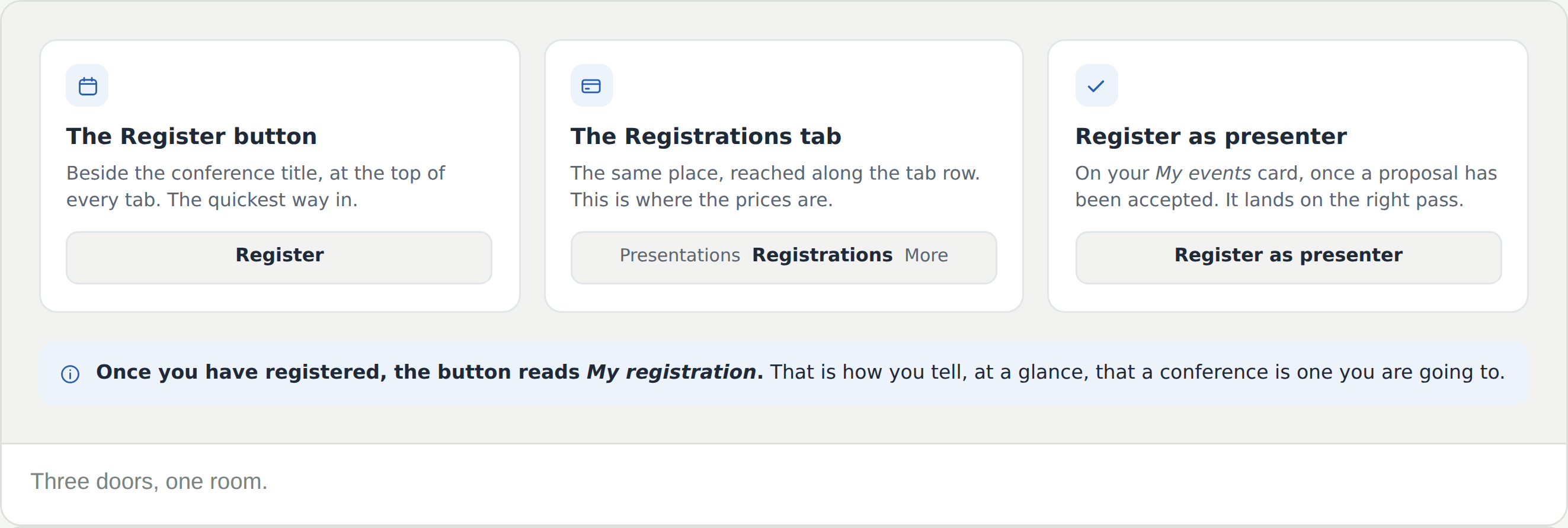
Task: Click the italic "My events" text
Action: [x=1203, y=174]
